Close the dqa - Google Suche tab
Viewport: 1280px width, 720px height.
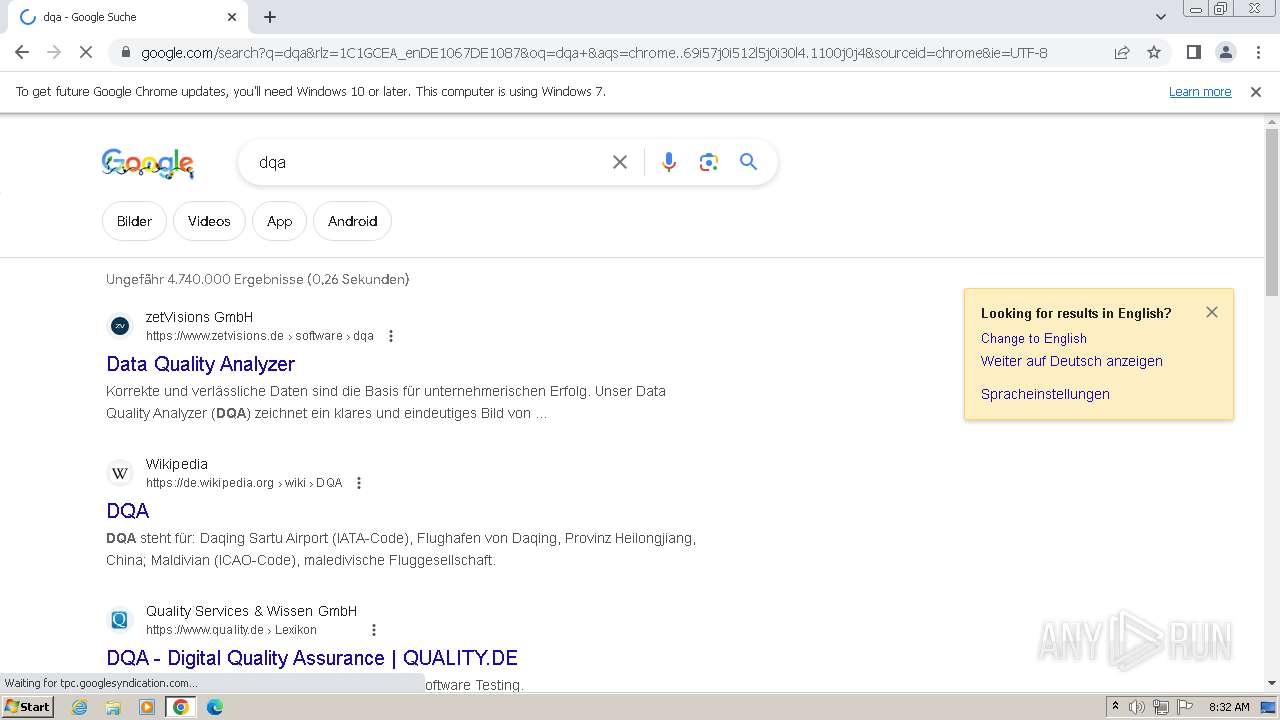click(232, 17)
